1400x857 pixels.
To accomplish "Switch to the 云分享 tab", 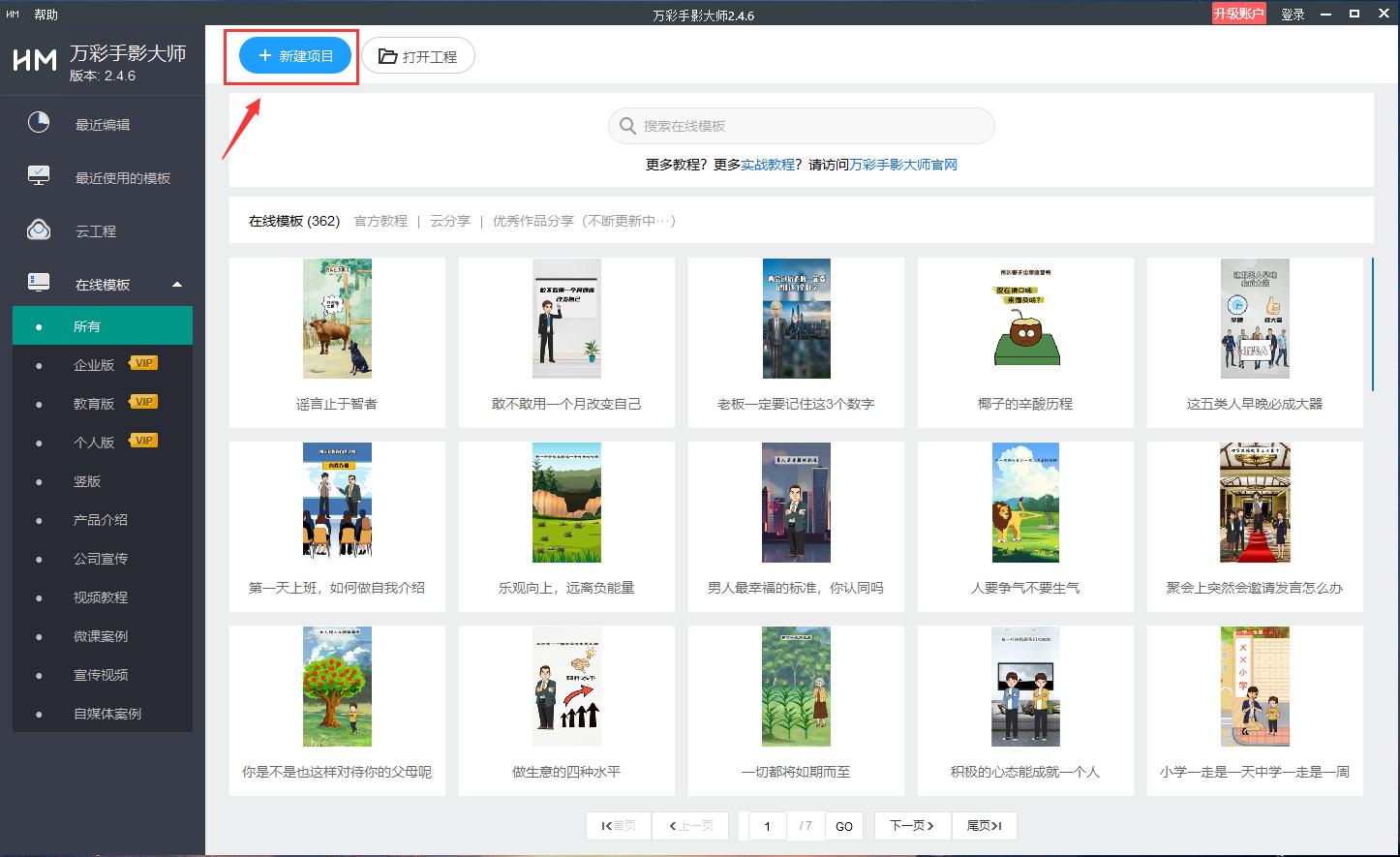I will tap(450, 221).
